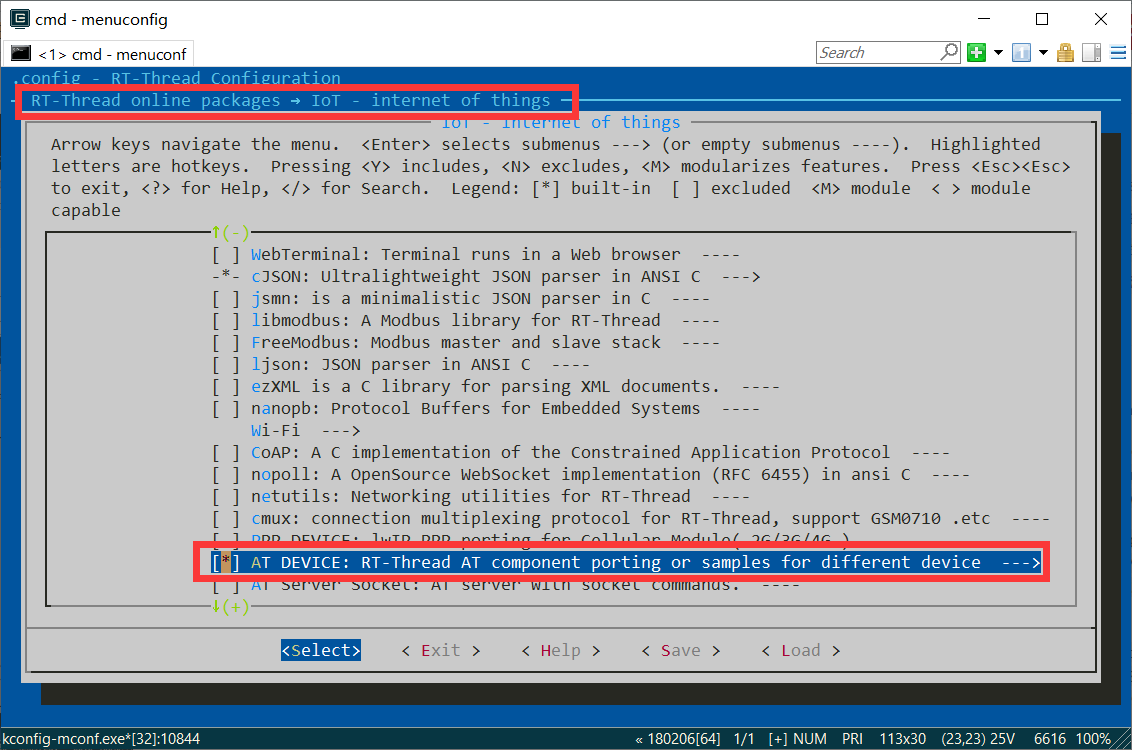Screen dimensions: 1132x750
Task: Enable the WebTerminal package checkbox
Action: point(225,254)
